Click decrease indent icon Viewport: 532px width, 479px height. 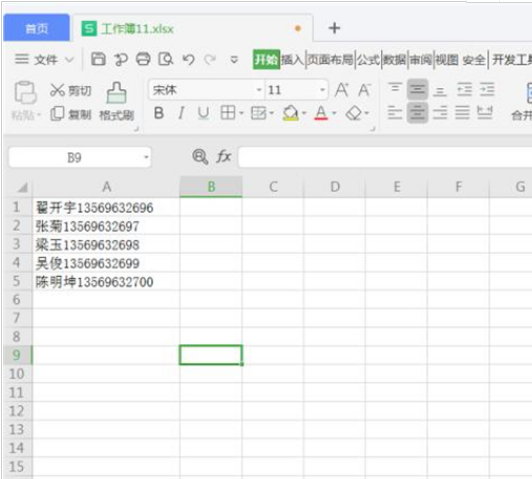(x=464, y=90)
